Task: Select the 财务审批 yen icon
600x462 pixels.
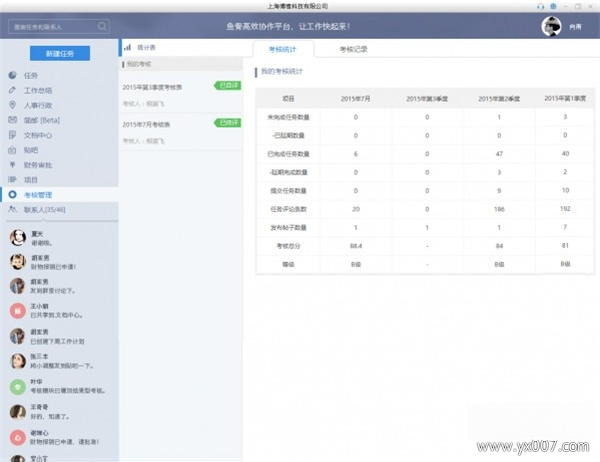Action: coord(13,165)
